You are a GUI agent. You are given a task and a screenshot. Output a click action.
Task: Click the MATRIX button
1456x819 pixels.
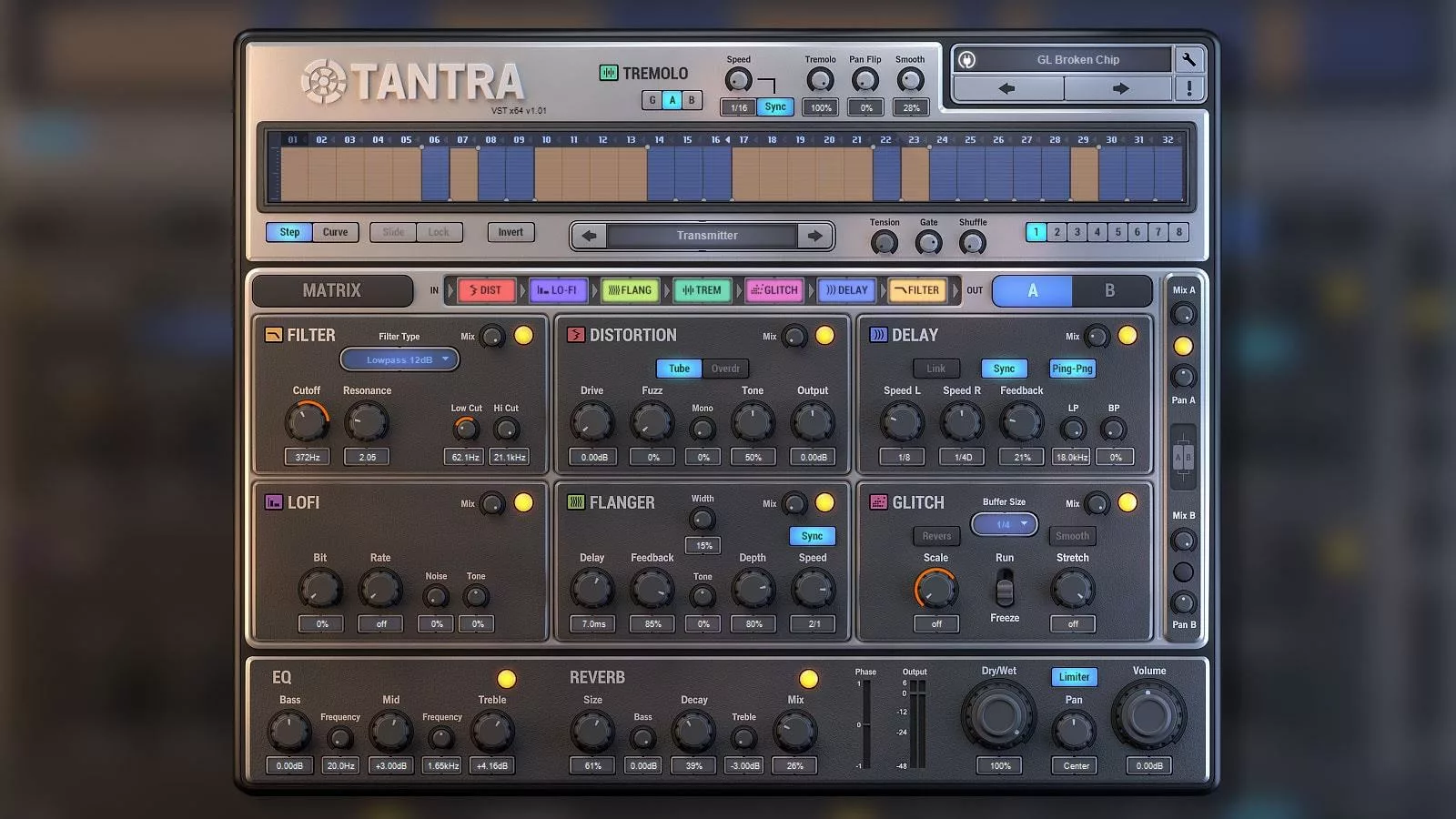click(332, 290)
